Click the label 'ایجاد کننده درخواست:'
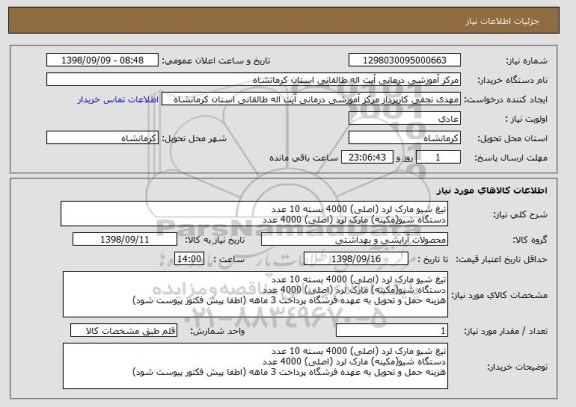Viewport: 576px width, 407px height. point(506,100)
